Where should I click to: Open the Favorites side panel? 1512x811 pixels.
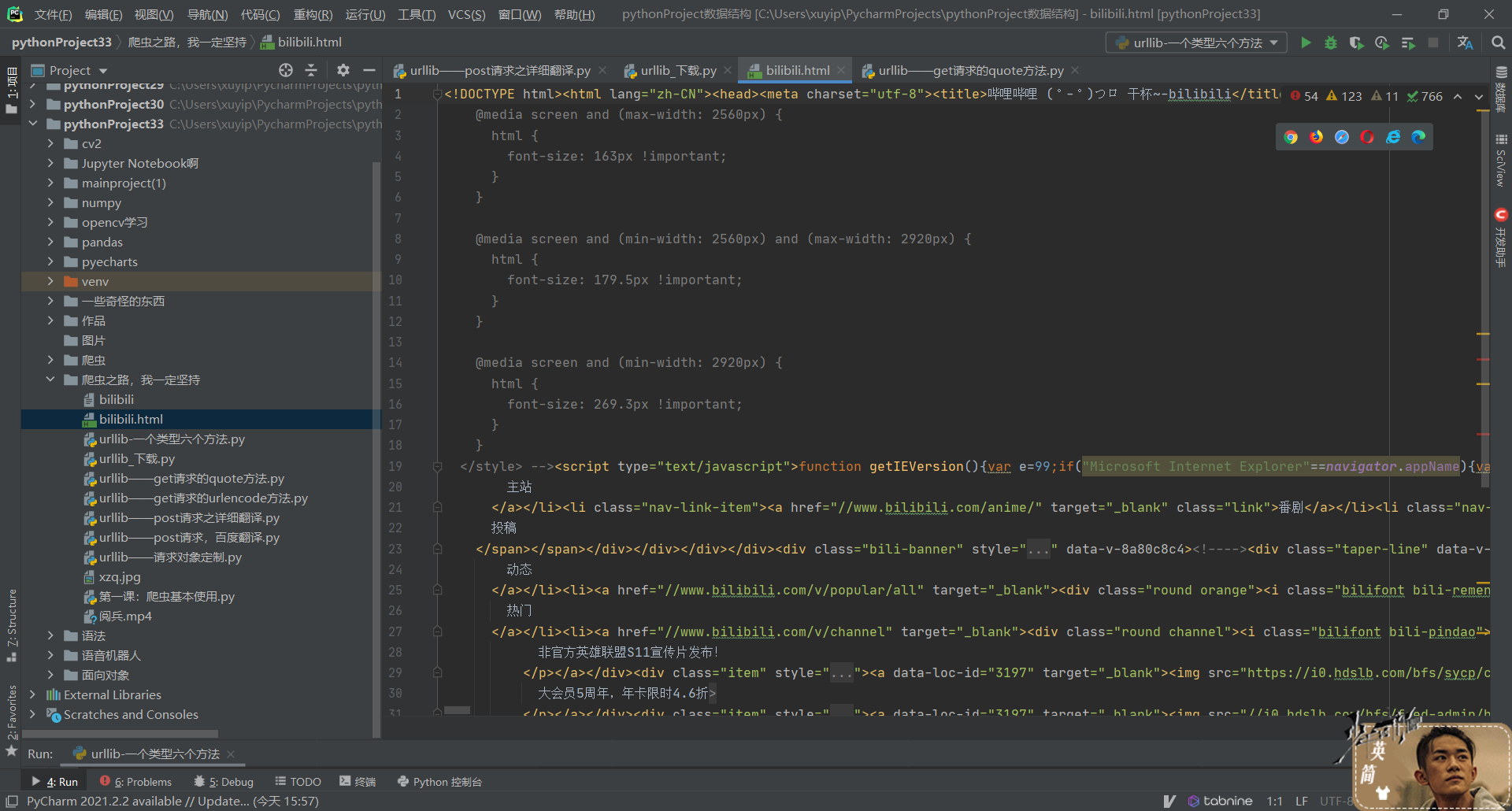[11, 720]
